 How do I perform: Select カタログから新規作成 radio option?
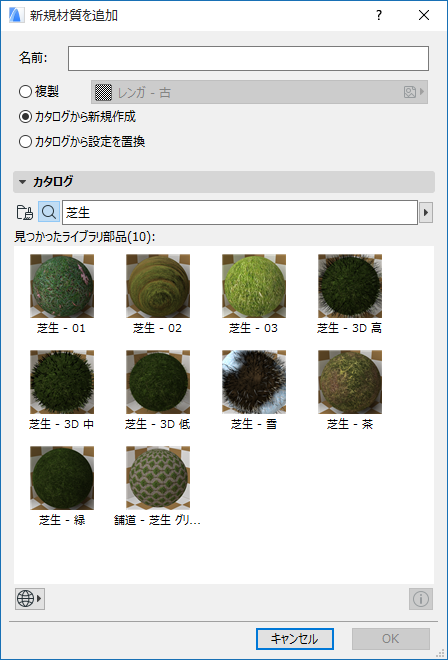pos(25,117)
